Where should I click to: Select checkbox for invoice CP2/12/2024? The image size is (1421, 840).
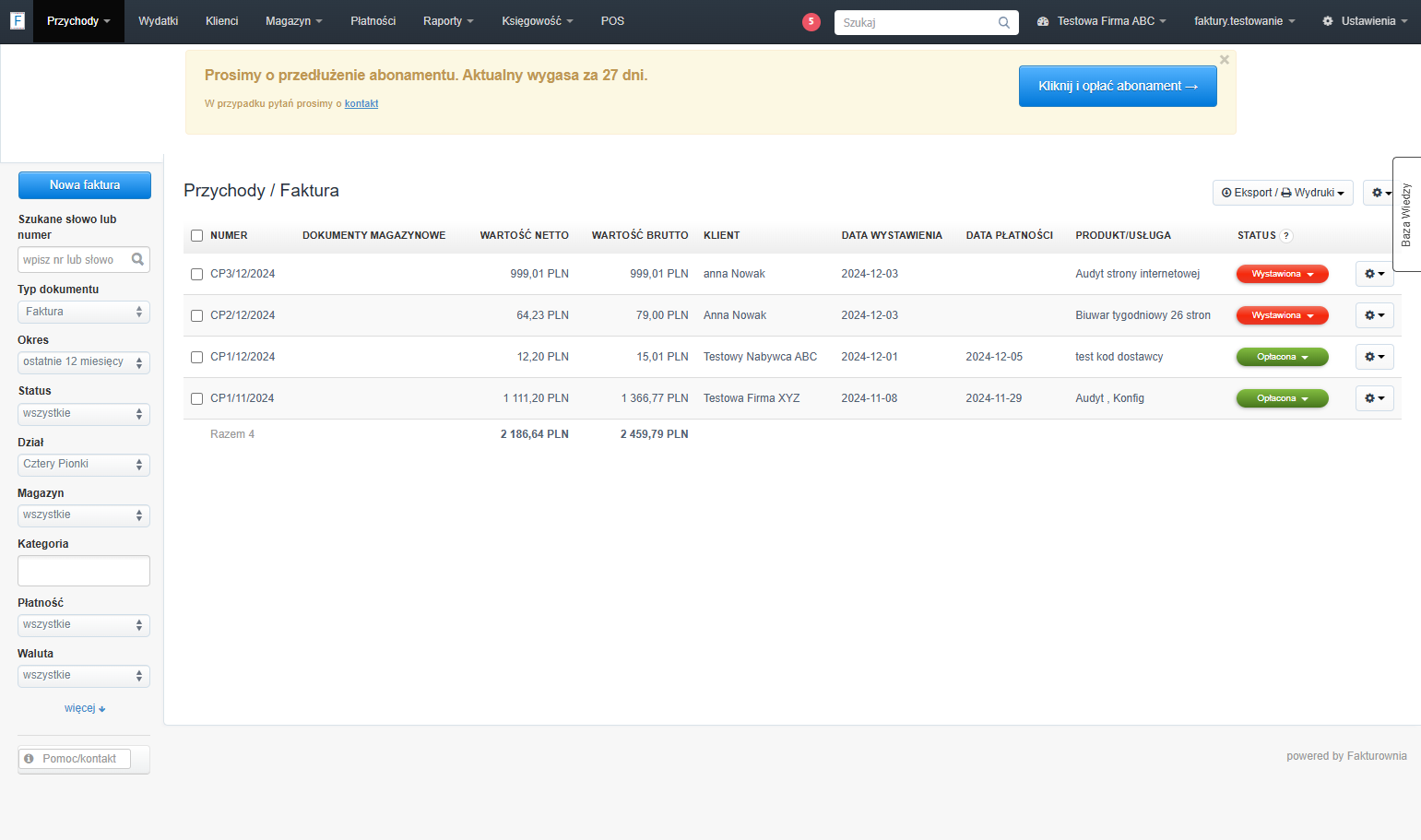(x=196, y=315)
